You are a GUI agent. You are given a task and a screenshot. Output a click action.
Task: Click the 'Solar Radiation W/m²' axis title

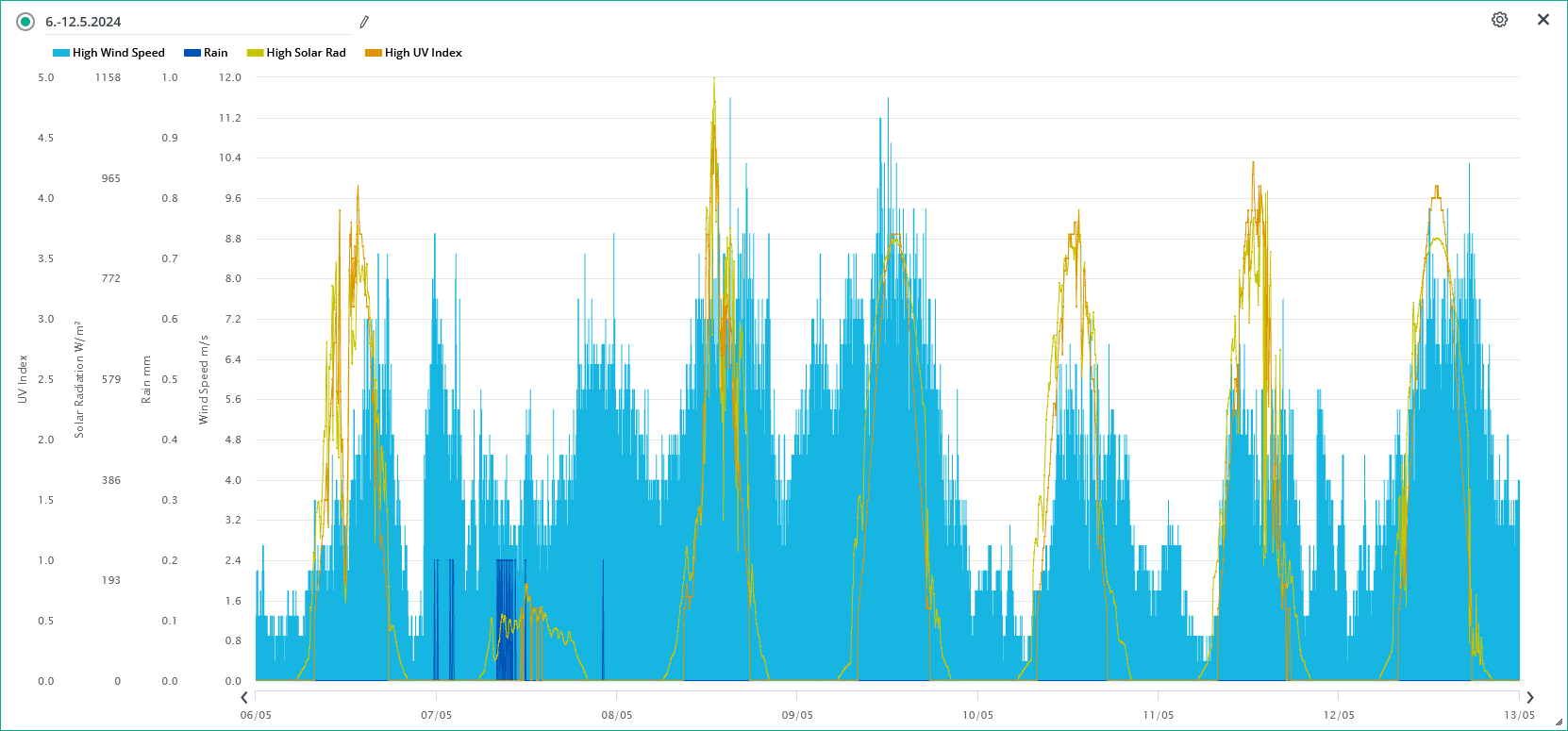[79, 379]
